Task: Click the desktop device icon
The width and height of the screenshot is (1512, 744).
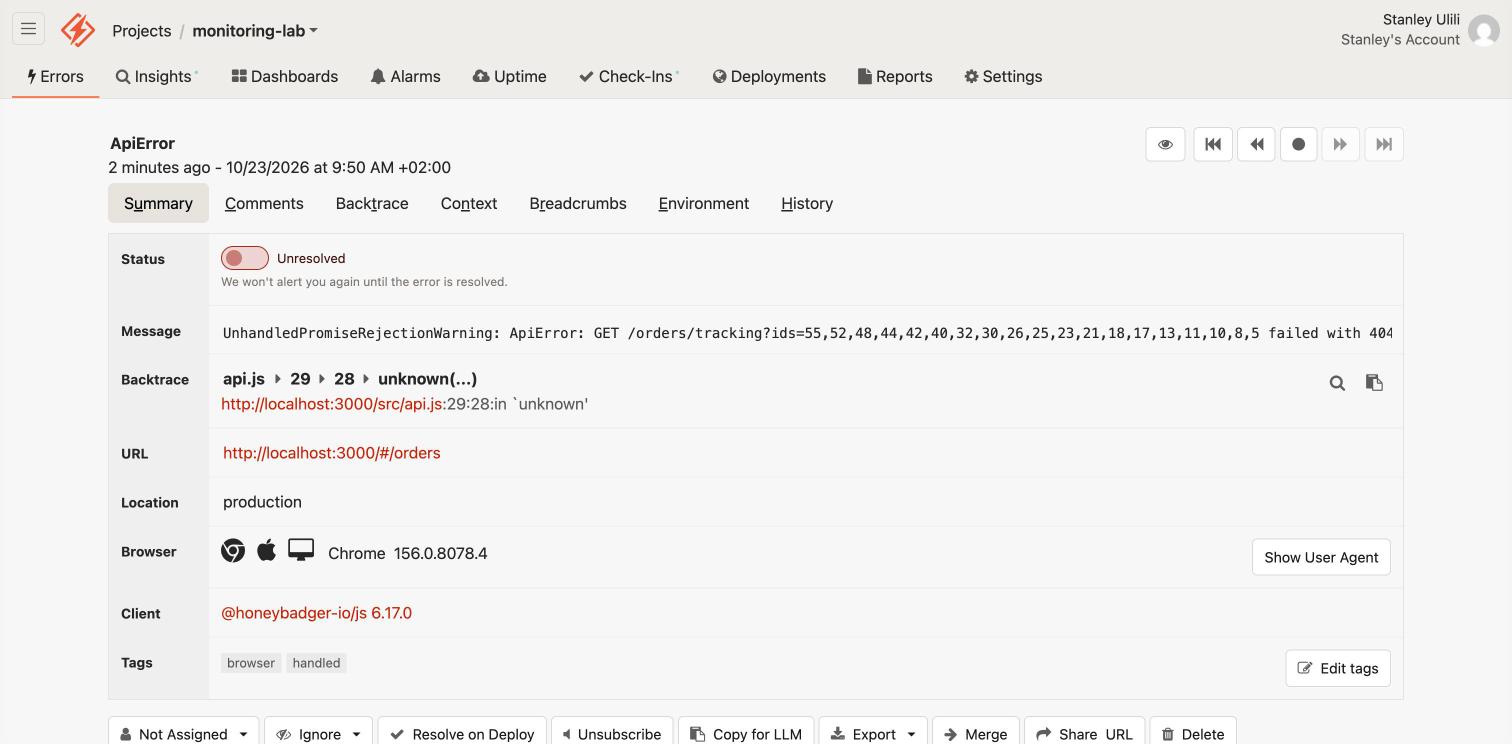Action: (301, 550)
